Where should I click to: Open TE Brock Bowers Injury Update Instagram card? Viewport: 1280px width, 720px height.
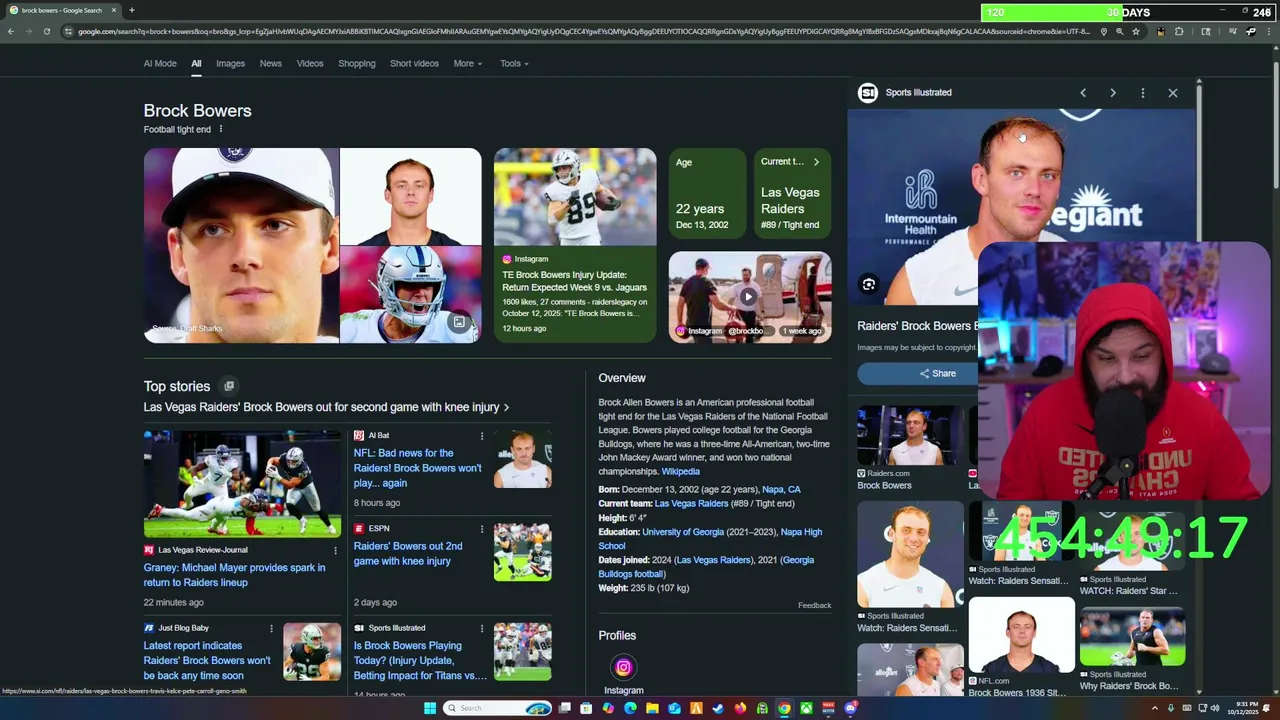[x=575, y=245]
